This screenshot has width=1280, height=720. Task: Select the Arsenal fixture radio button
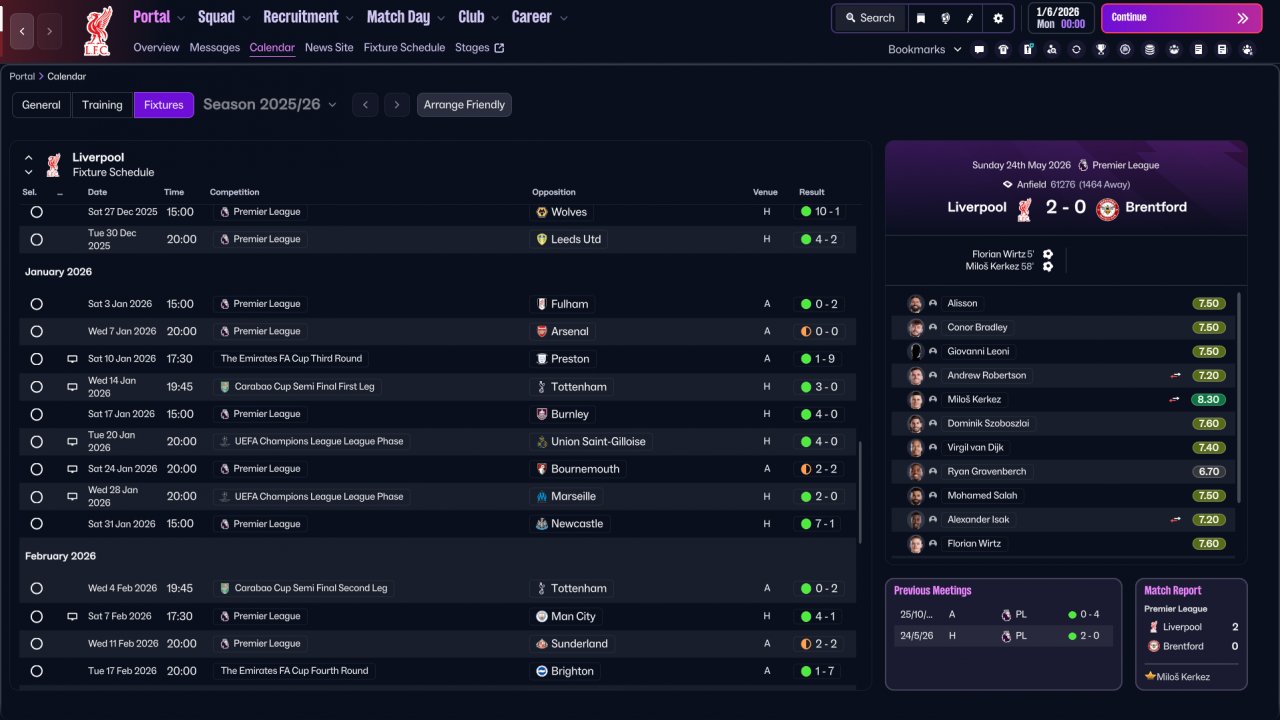[37, 331]
